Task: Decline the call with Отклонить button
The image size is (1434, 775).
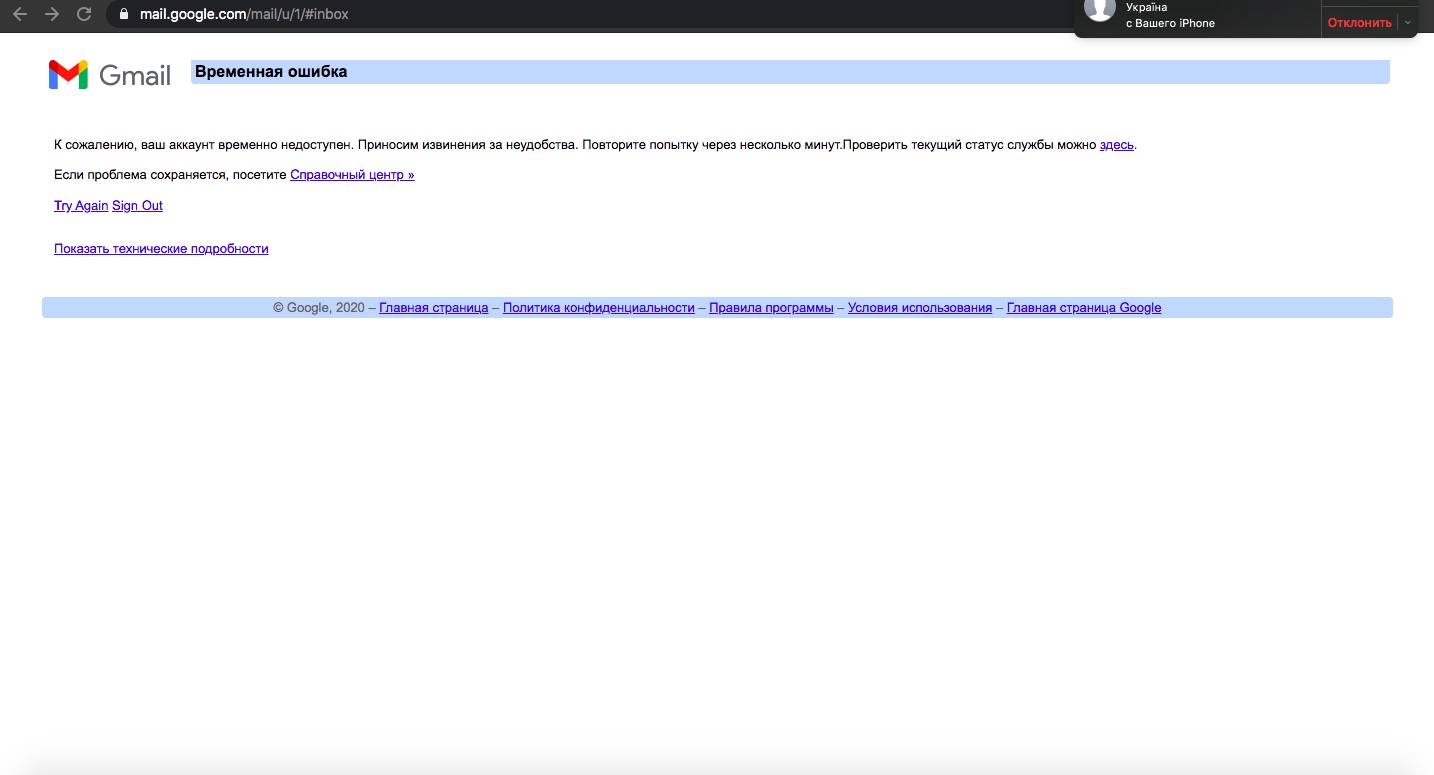Action: [1359, 22]
